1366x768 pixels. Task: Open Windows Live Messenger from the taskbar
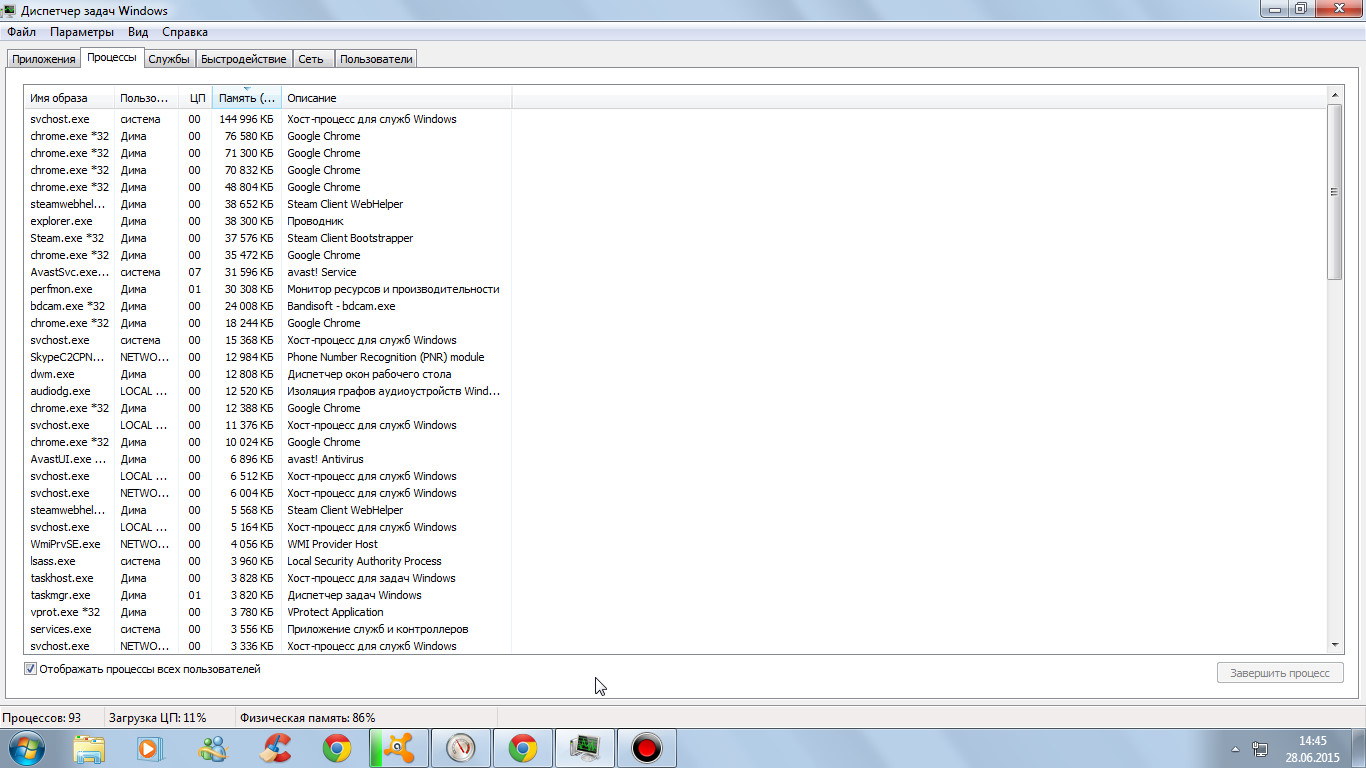[213, 748]
